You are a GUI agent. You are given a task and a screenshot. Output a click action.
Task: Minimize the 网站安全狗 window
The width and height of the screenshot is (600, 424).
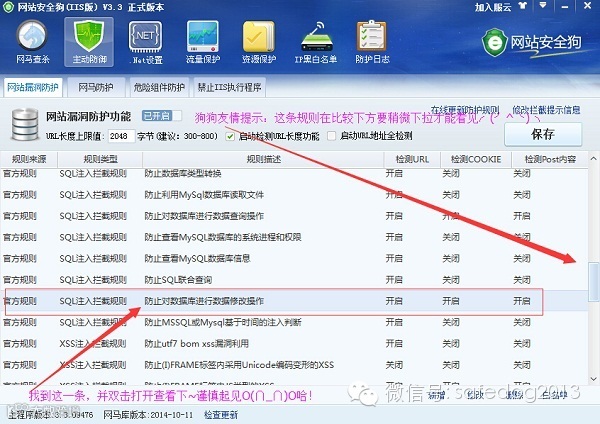(x=564, y=7)
